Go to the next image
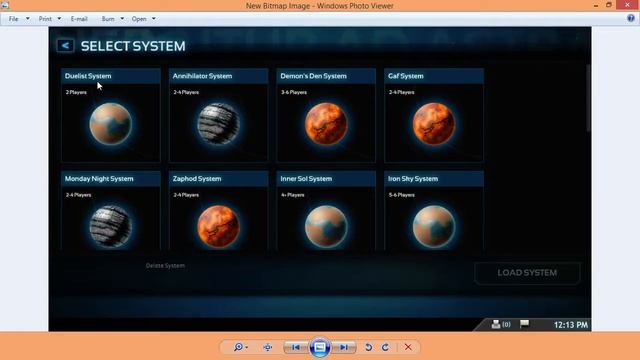This screenshot has width=640, height=360. [344, 347]
